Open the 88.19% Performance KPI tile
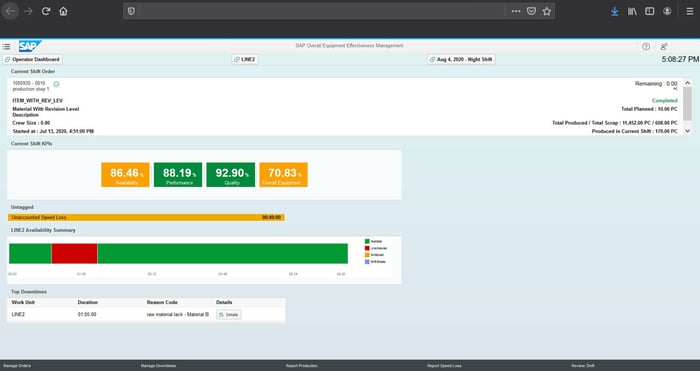This screenshot has width=700, height=371. coord(178,175)
